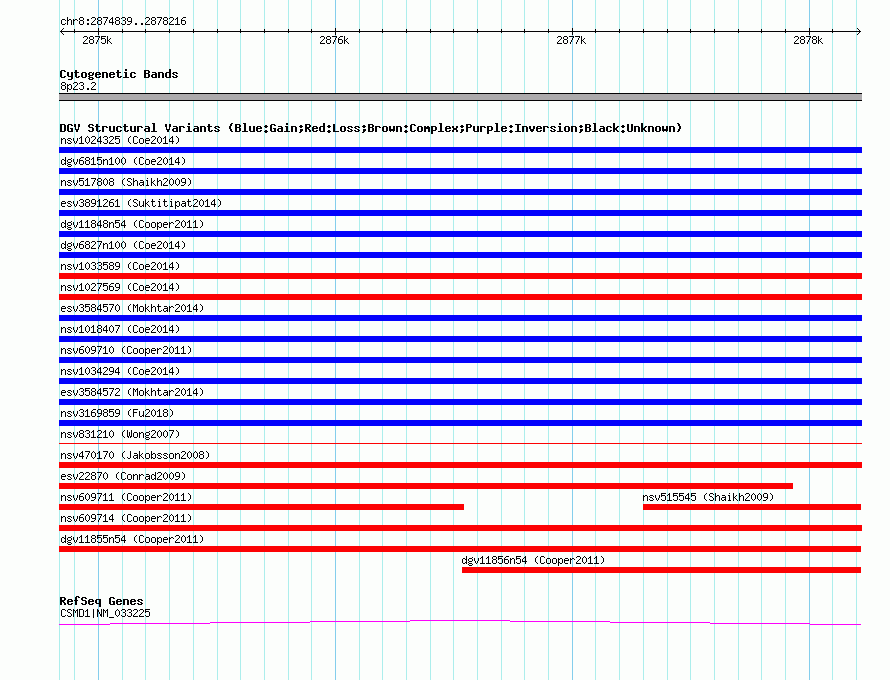Click the blue bar under esv3891261
This screenshot has height=680, width=890.
(x=460, y=213)
